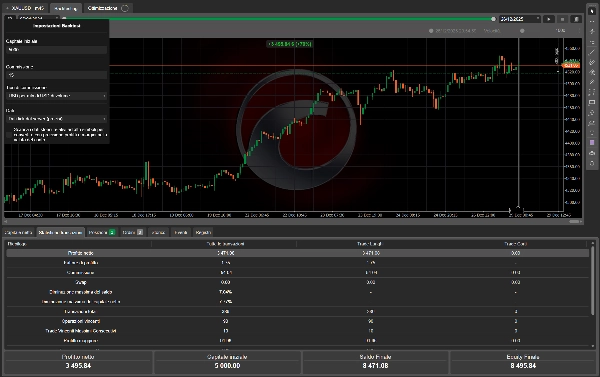This screenshot has height=377, width=600.
Task: Click the second icon below the pointer tool
Action: tap(592, 31)
